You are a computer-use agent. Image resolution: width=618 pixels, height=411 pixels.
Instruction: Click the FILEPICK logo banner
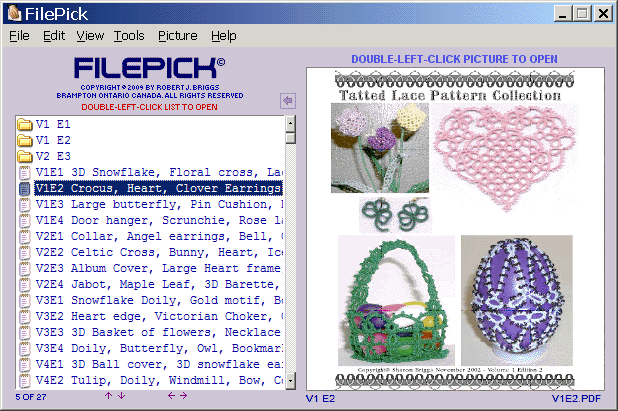149,68
